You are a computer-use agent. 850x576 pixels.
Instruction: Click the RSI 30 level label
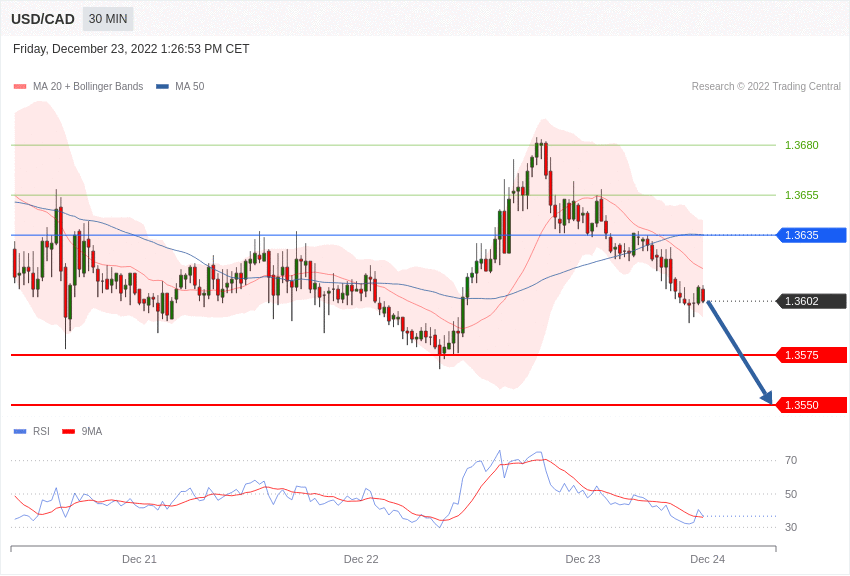pos(791,527)
